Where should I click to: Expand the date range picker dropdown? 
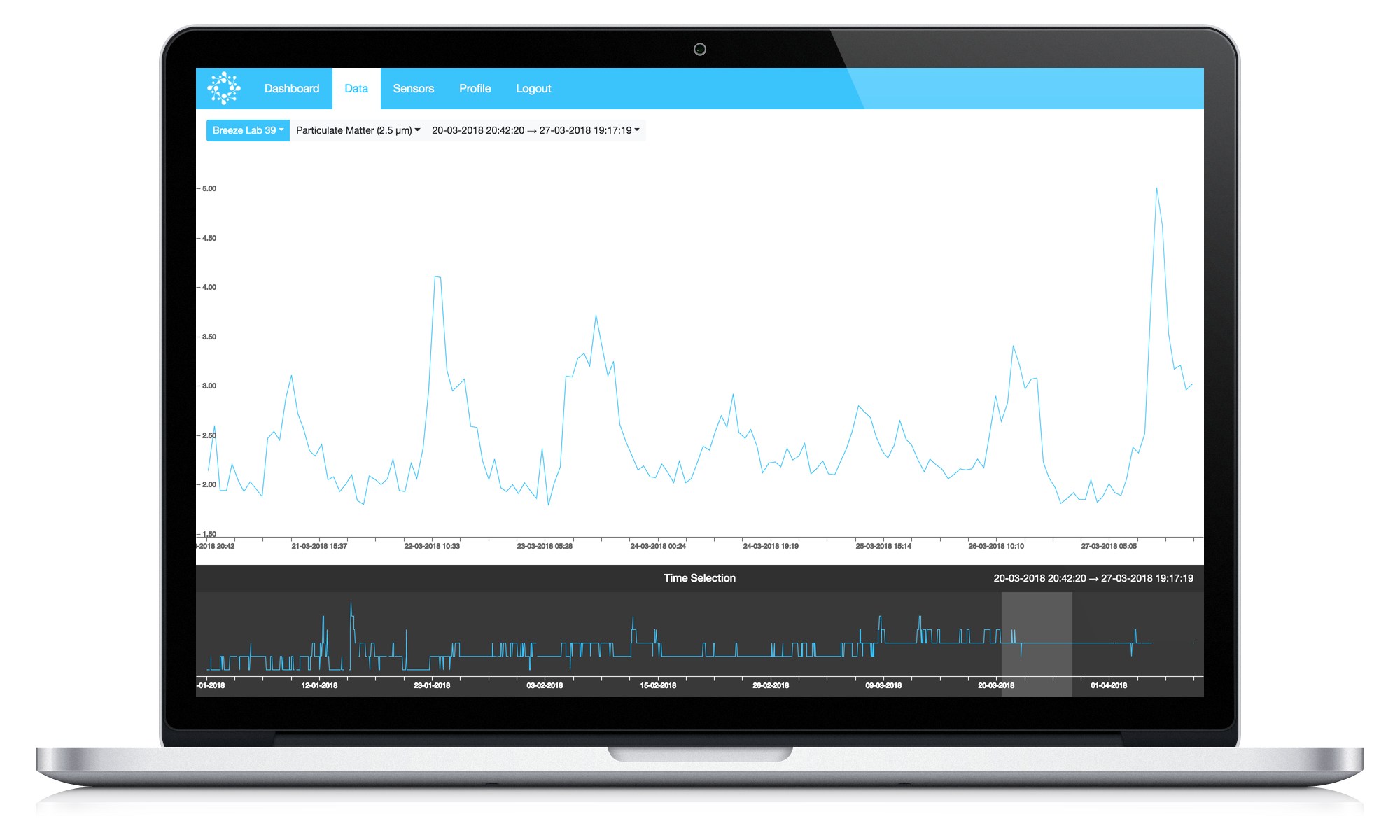(536, 129)
